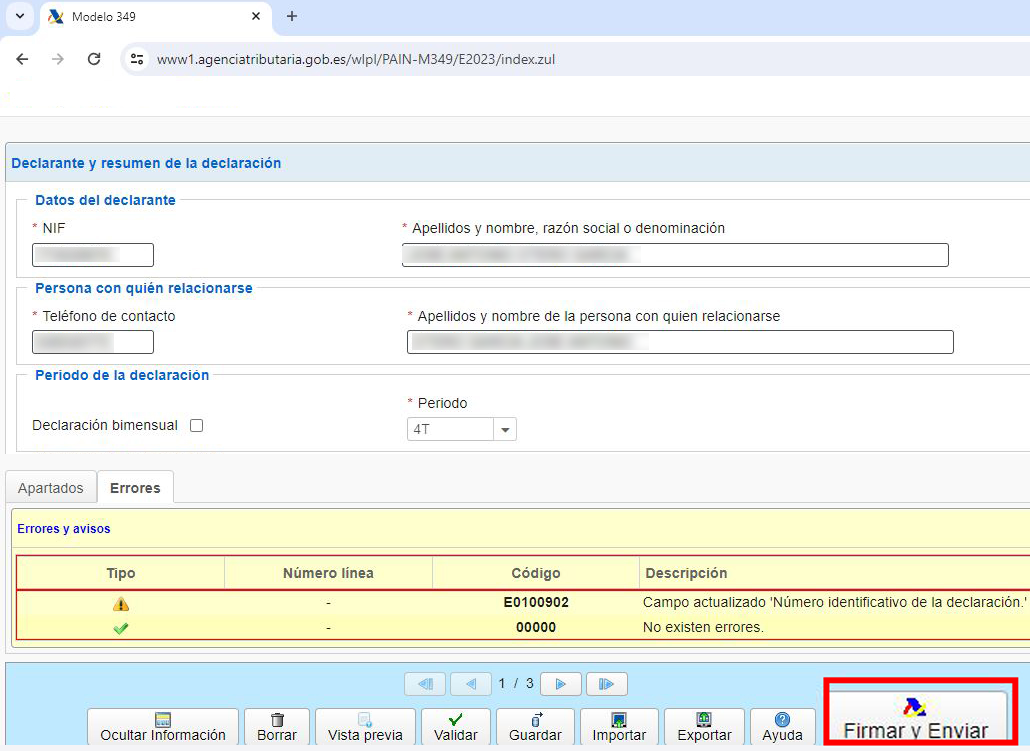Click the Exportar button
The width and height of the screenshot is (1030, 751).
pos(704,726)
